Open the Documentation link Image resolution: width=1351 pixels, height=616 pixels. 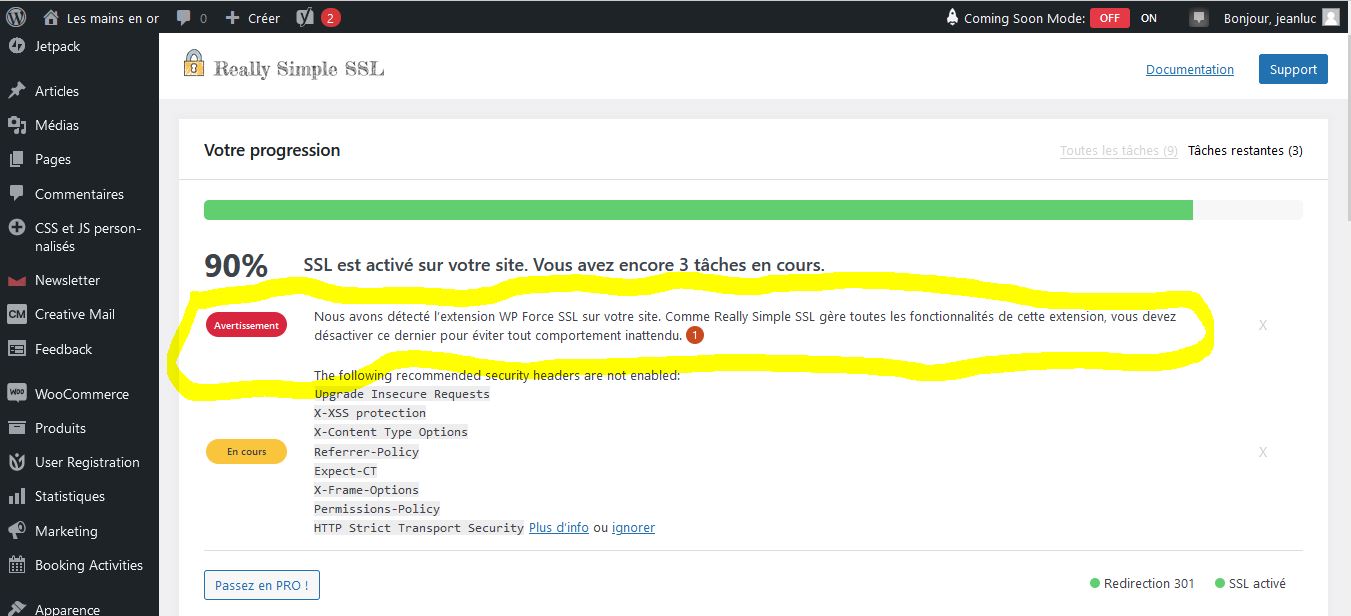1190,70
